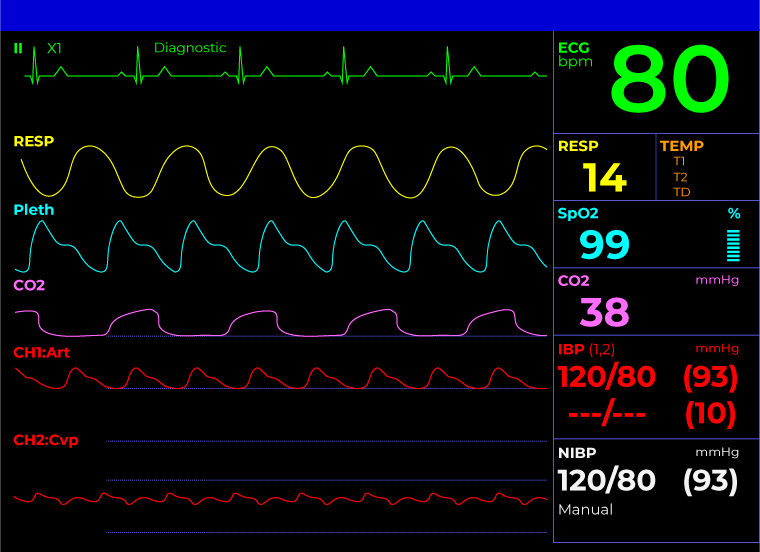Image resolution: width=760 pixels, height=552 pixels.
Task: Click the SpO2 signal strength bar indicator
Action: click(733, 245)
